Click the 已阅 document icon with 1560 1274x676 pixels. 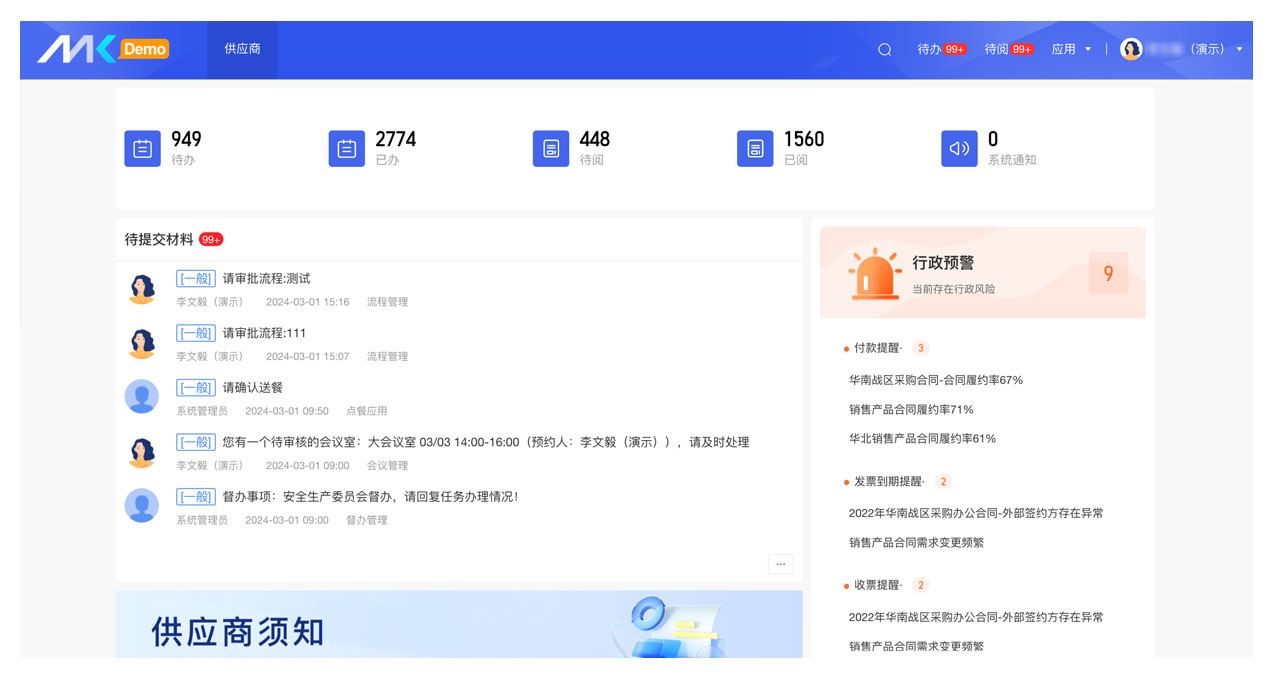(755, 149)
